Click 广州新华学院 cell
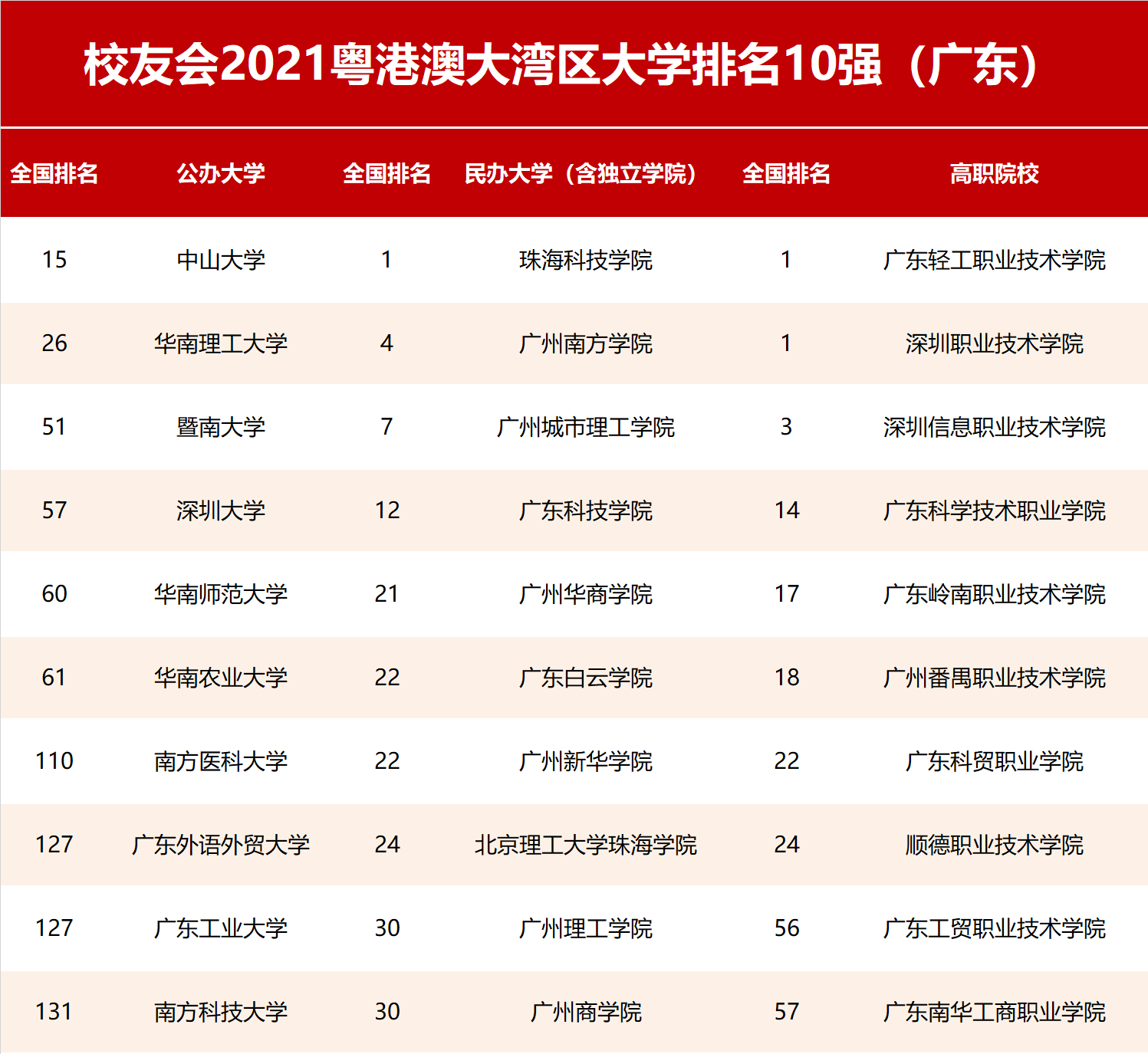This screenshot has height=1054, width=1148. pos(585,761)
